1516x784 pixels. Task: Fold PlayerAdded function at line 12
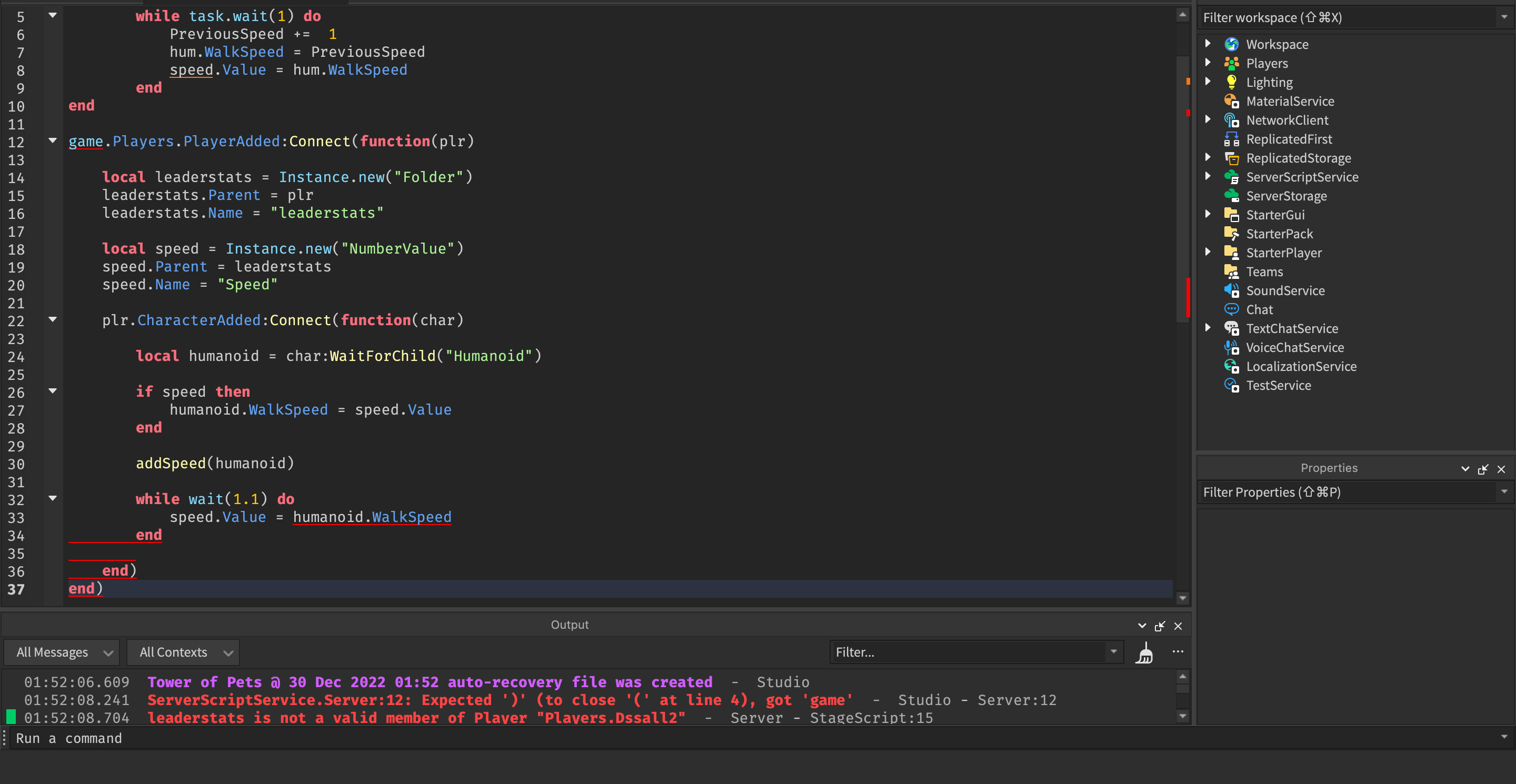(x=53, y=140)
